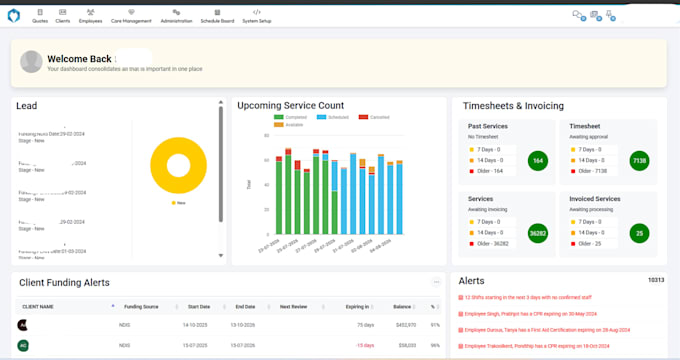680x360 pixels.
Task: Open the Schedule Board icon
Action: (217, 13)
